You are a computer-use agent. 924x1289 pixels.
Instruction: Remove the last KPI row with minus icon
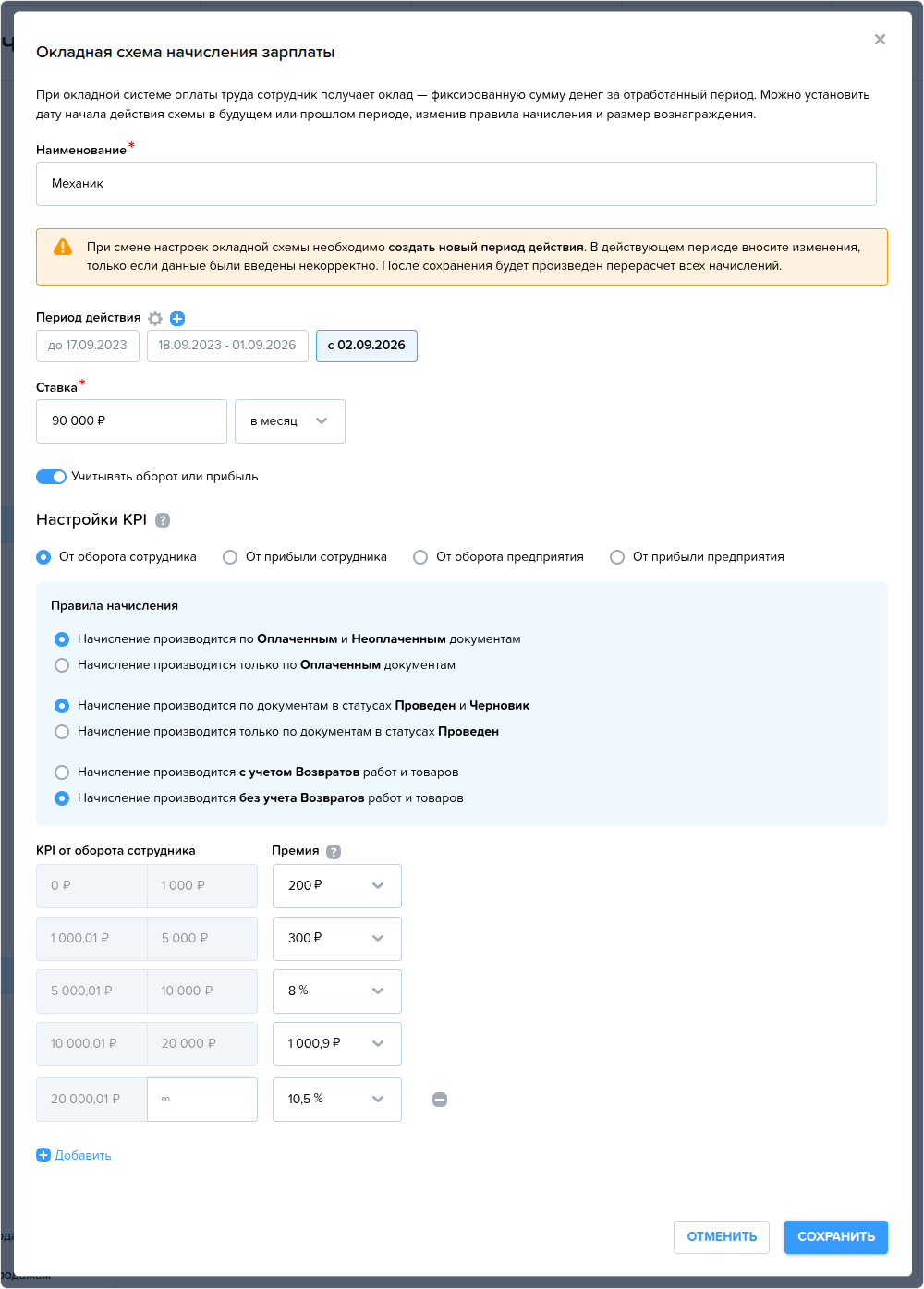click(440, 1100)
